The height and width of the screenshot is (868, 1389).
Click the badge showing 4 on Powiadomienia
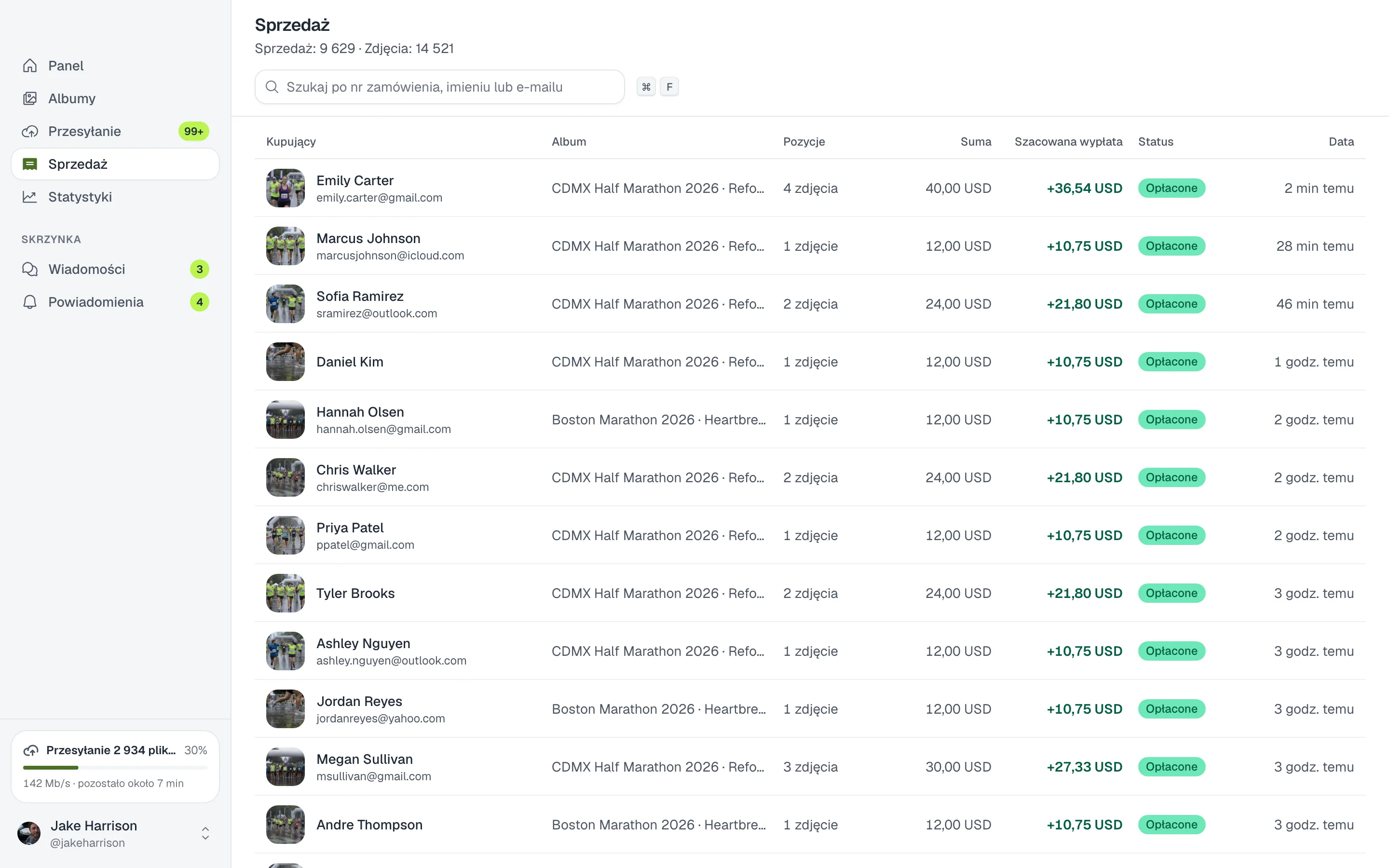(199, 302)
